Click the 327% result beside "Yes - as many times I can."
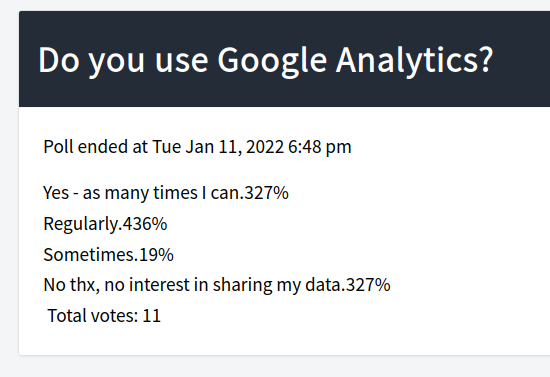The height and width of the screenshot is (377, 550). pyautogui.click(x=267, y=193)
